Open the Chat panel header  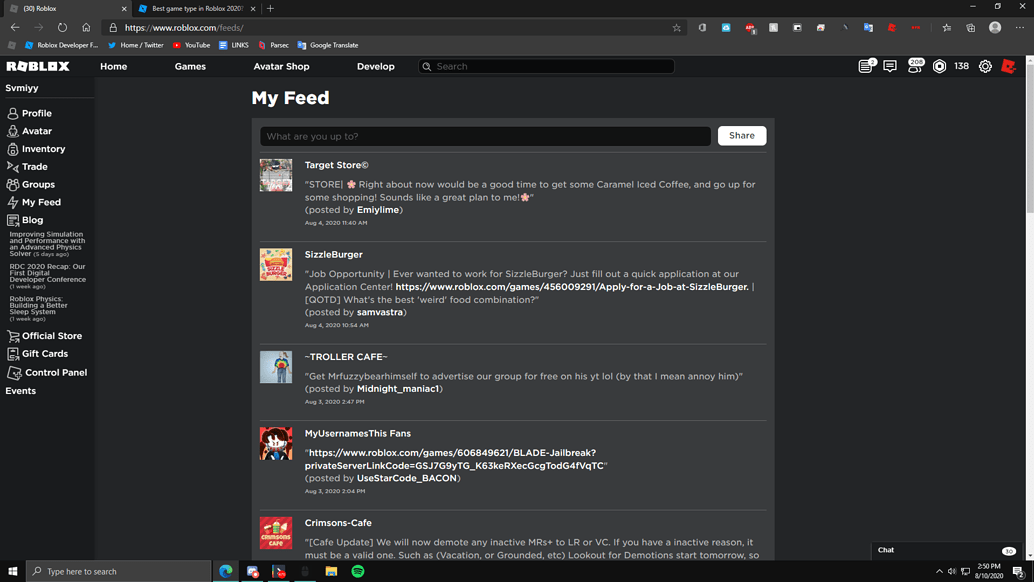(x=946, y=550)
